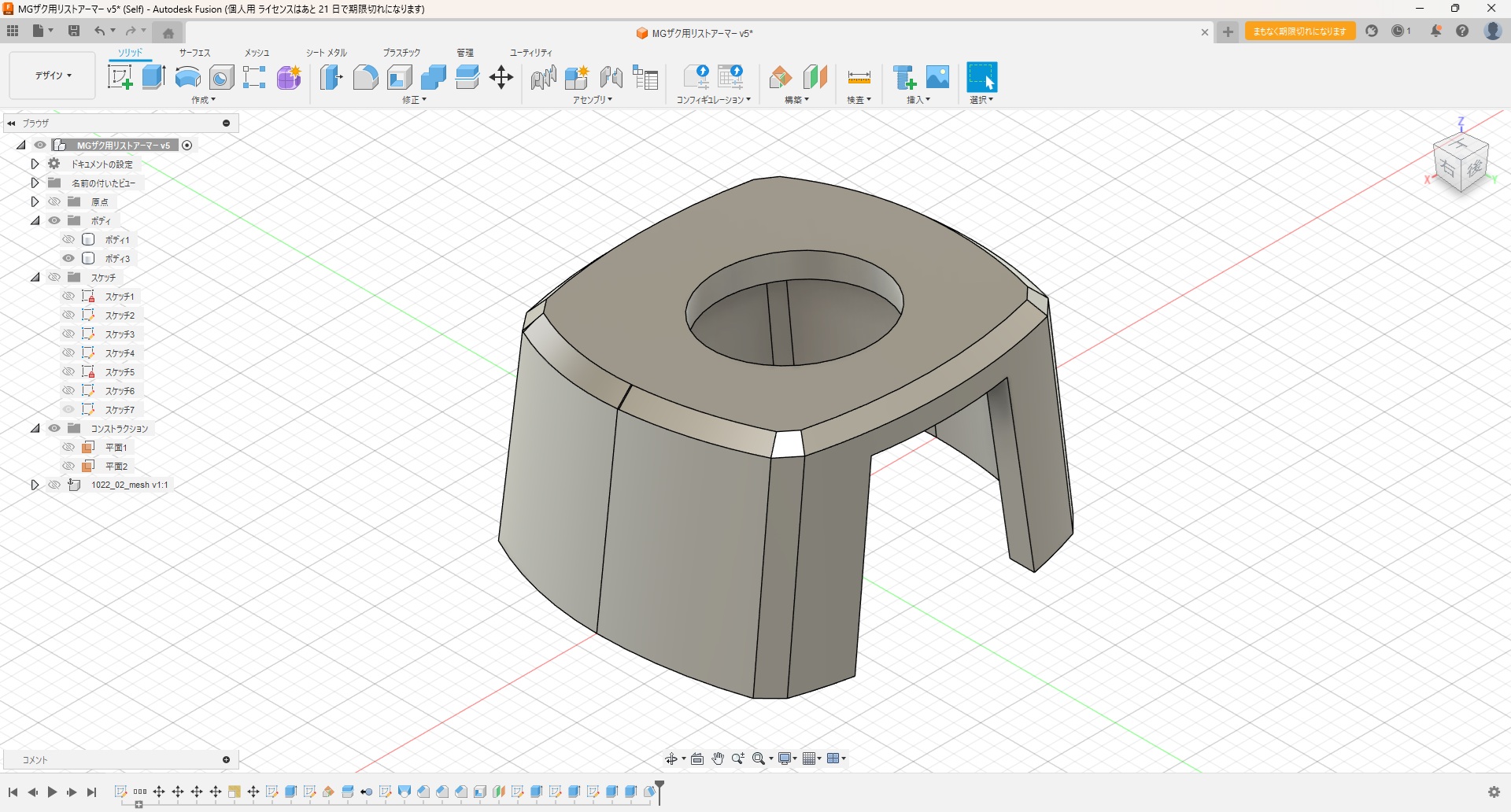
Task: Select the Move/Copy tool icon
Action: point(501,77)
